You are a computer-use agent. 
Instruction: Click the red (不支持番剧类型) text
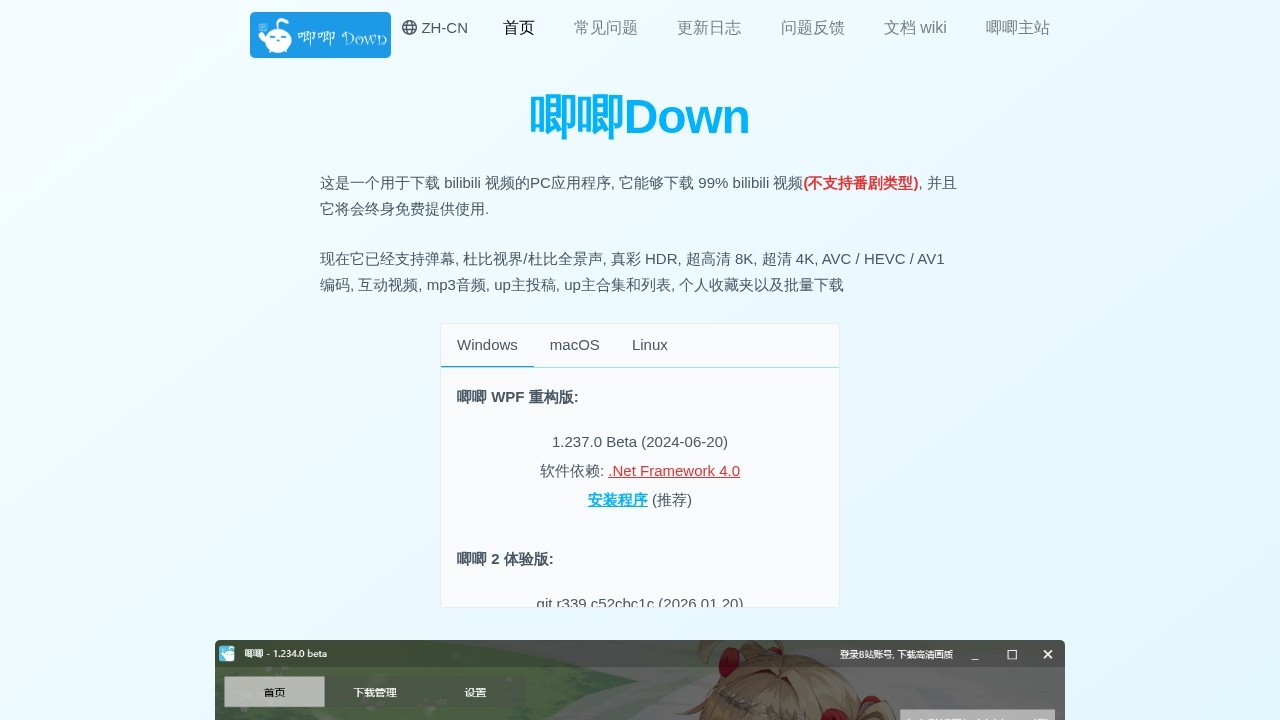click(x=861, y=183)
